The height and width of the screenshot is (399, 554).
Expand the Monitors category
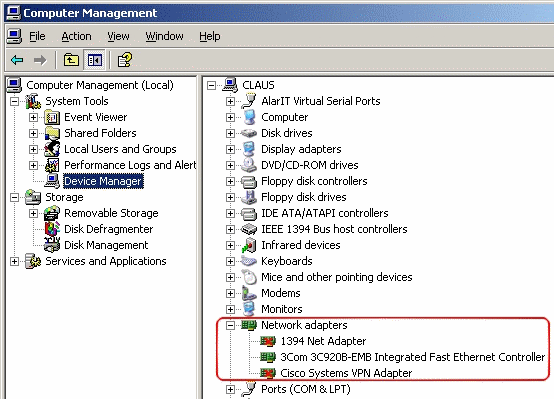click(x=230, y=309)
